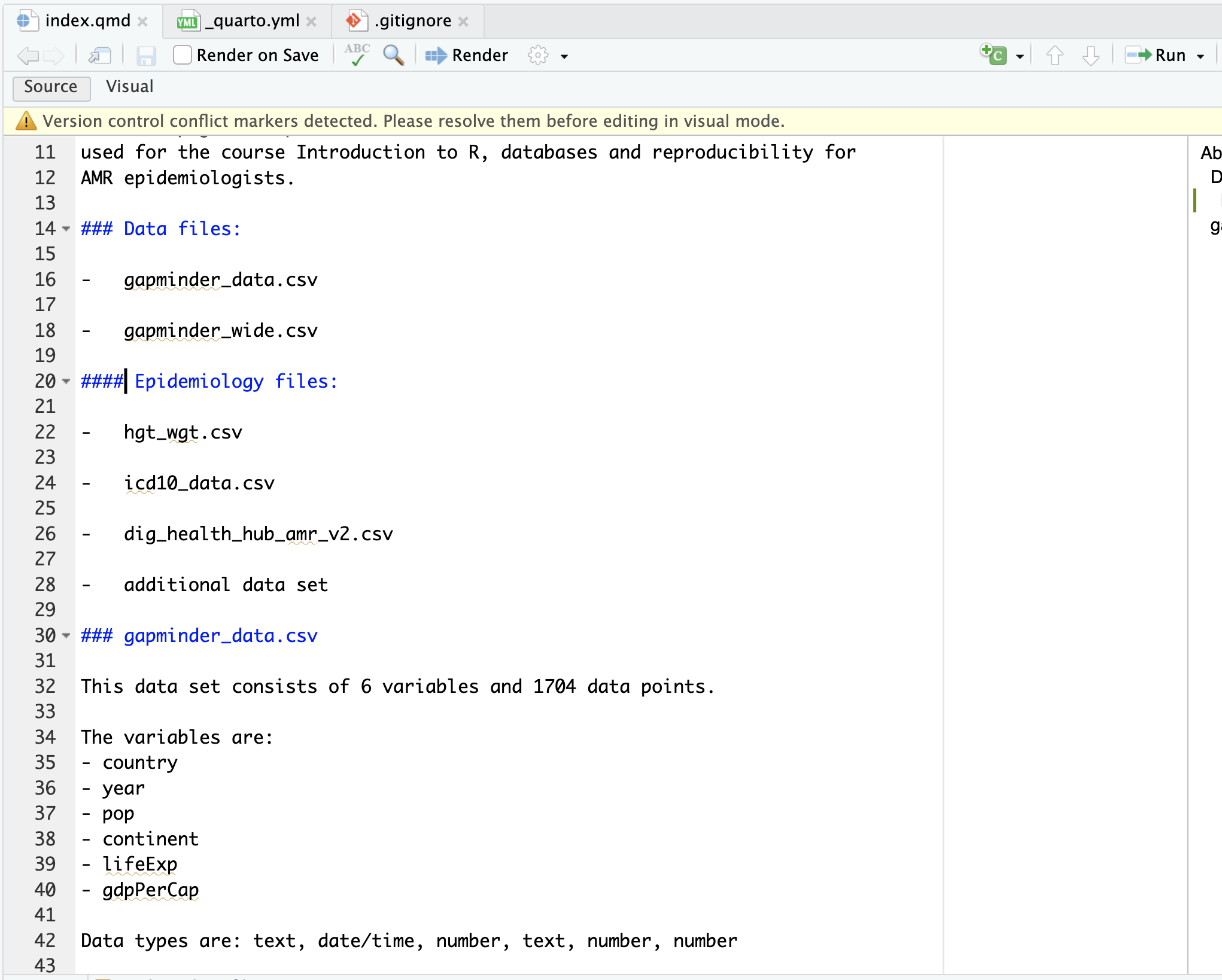The height and width of the screenshot is (980, 1222).
Task: Switch to Source editor mode
Action: coord(51,87)
